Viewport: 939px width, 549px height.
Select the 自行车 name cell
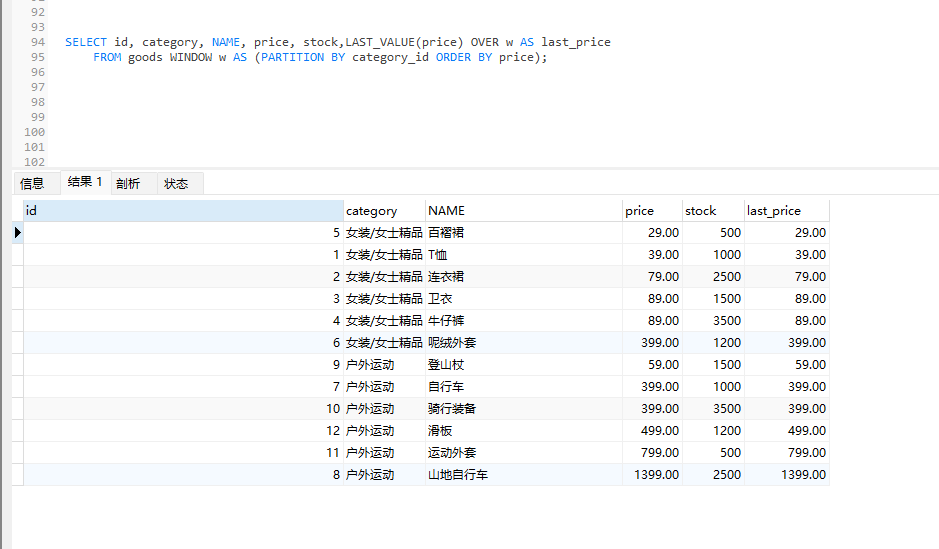[524, 387]
